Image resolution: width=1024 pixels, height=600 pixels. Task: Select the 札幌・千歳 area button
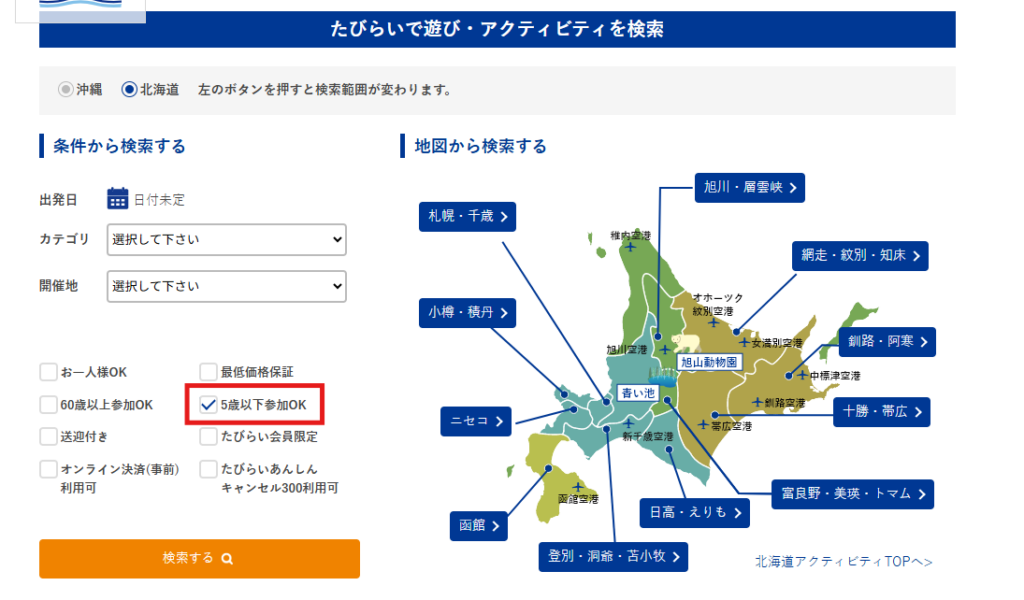click(x=468, y=217)
